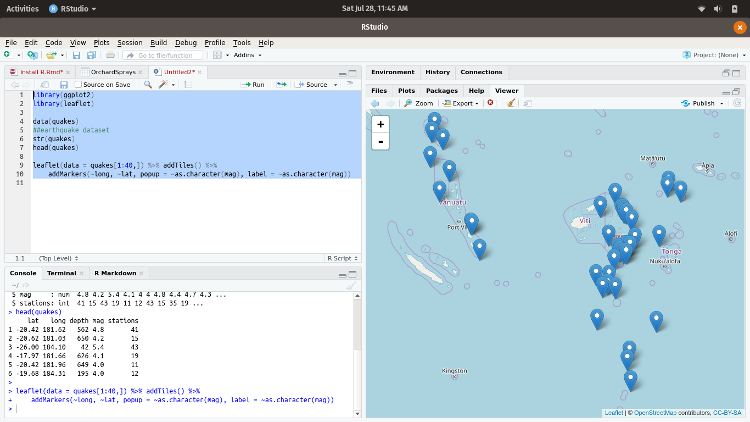Expand the Addins dropdown menu
Viewport: 750px width, 422px height.
point(246,55)
